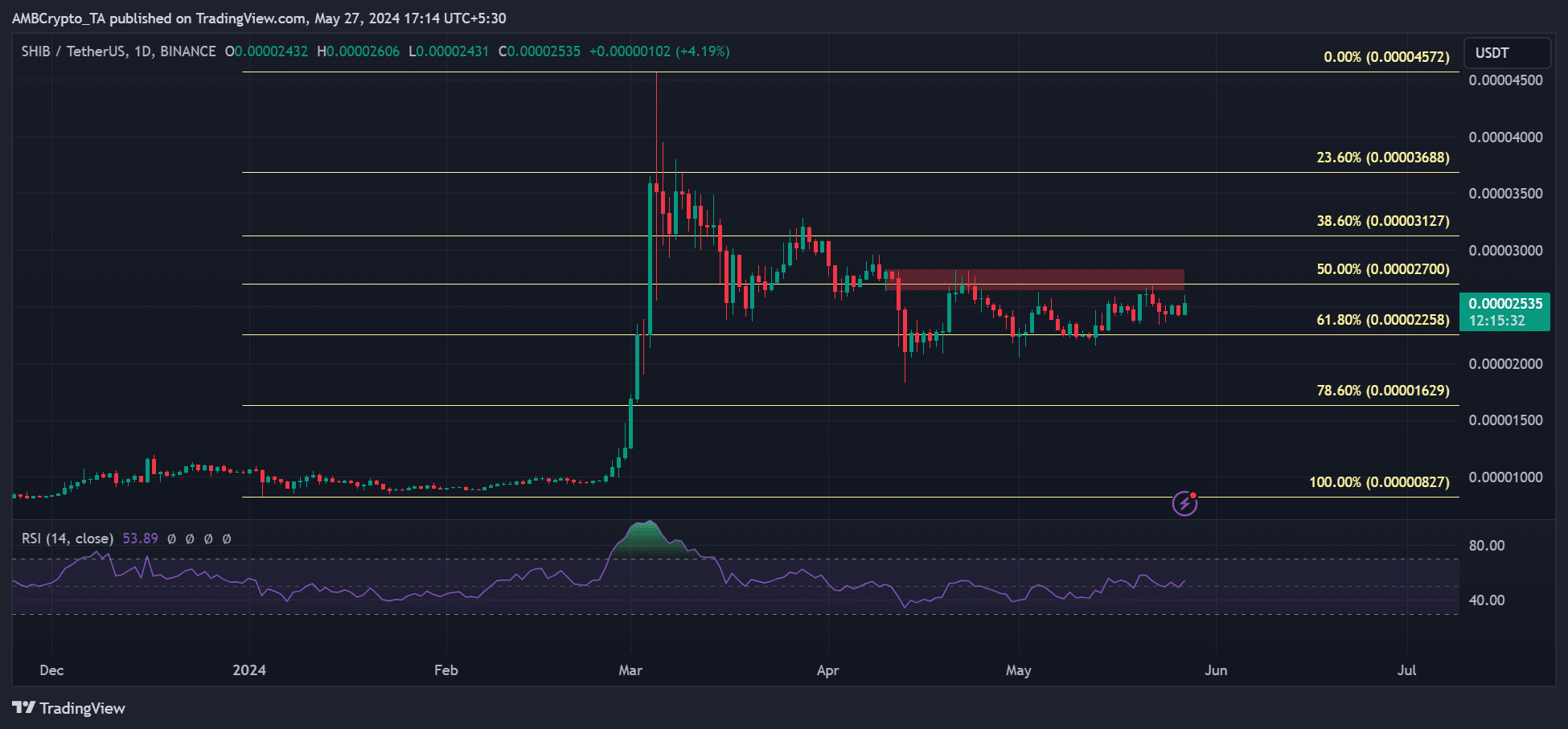
Task: Click the 2024 label on time axis
Action: (249, 670)
